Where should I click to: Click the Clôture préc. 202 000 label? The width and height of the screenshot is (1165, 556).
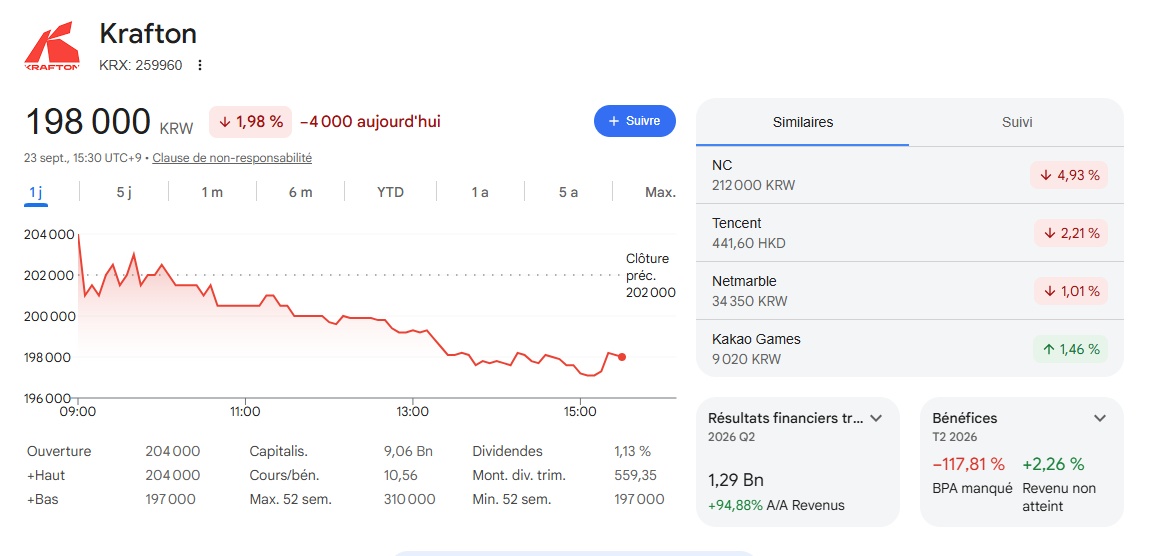point(650,275)
